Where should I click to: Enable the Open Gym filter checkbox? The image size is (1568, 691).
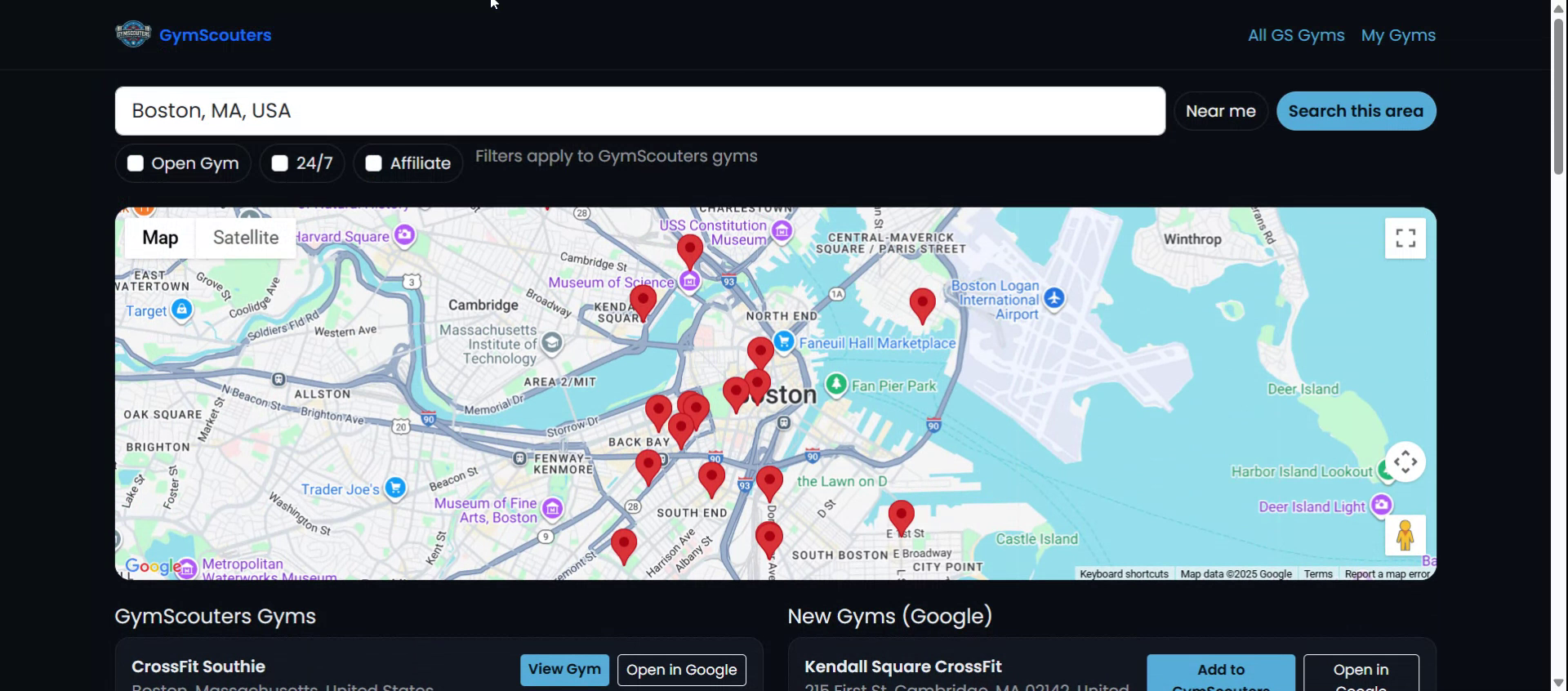[136, 163]
